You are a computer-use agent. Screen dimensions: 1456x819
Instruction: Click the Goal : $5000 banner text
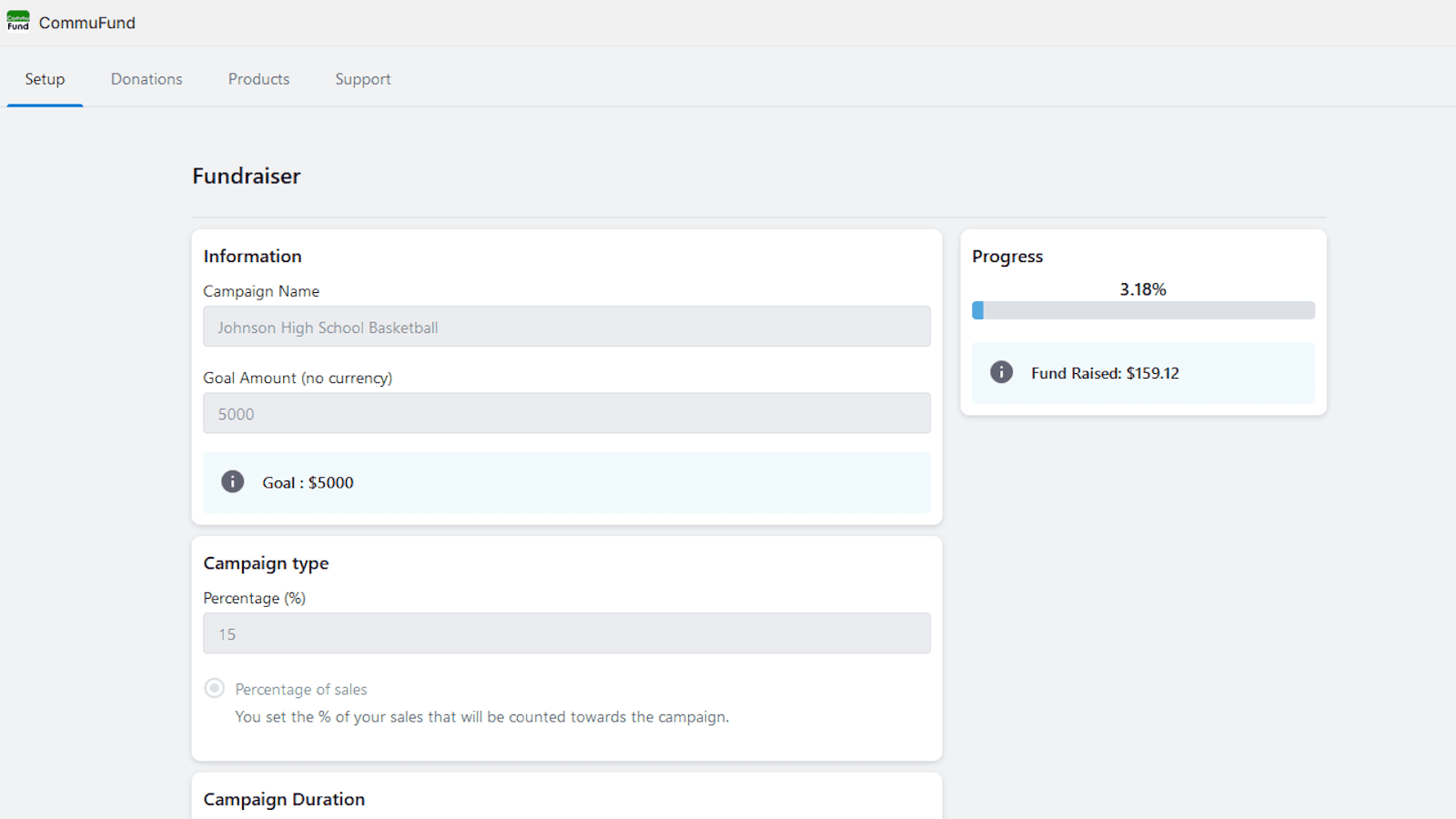pos(308,483)
